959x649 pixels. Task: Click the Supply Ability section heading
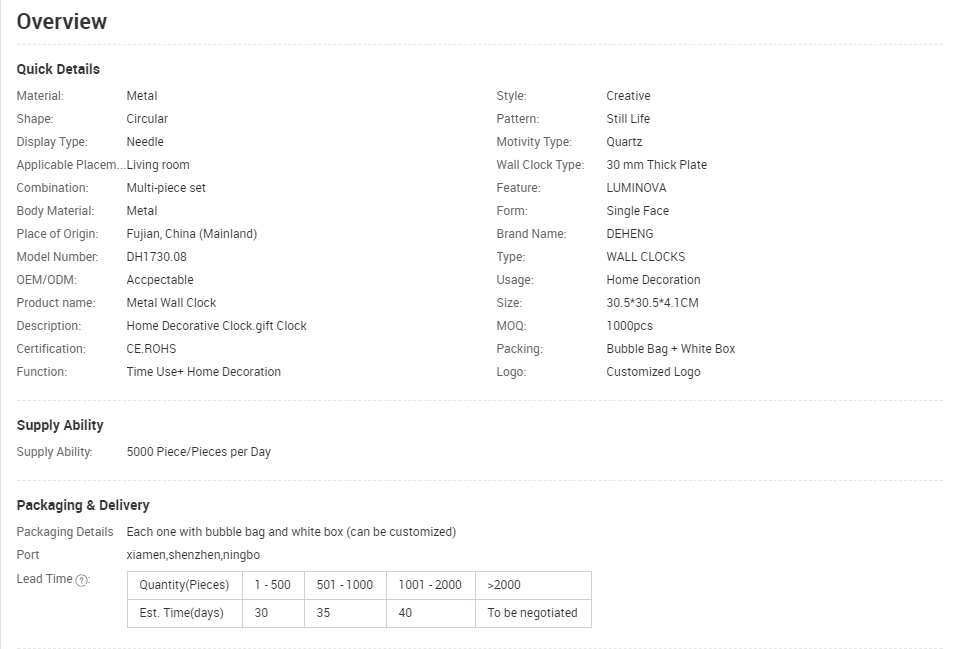(x=60, y=425)
